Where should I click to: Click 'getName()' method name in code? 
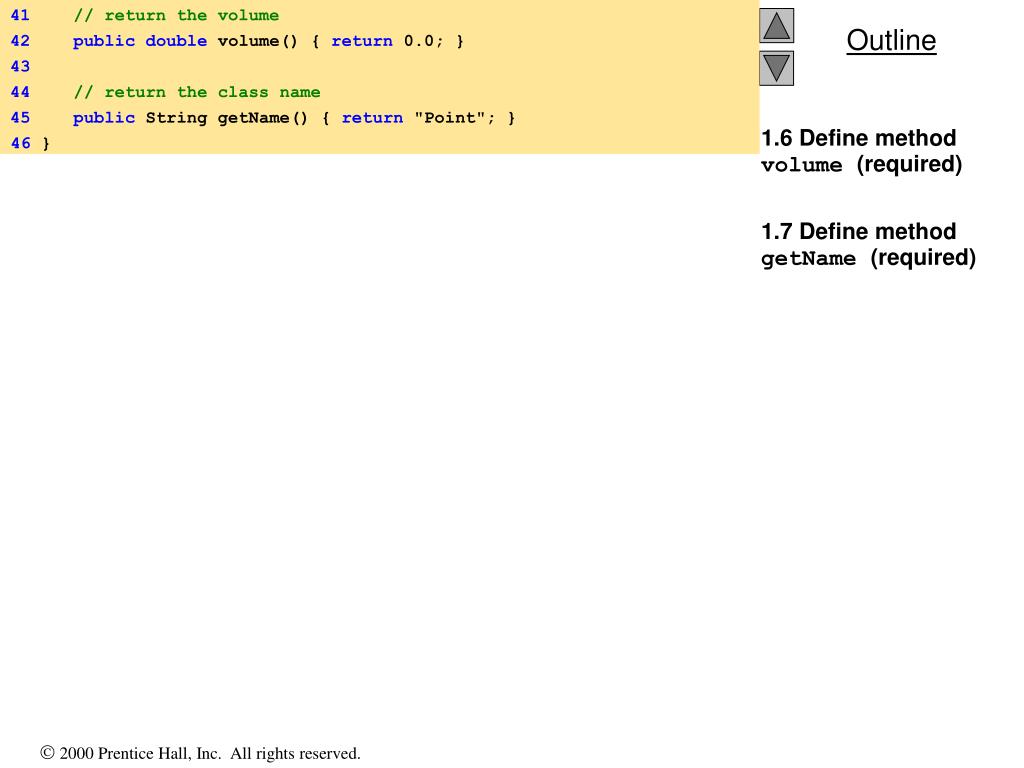pos(263,118)
